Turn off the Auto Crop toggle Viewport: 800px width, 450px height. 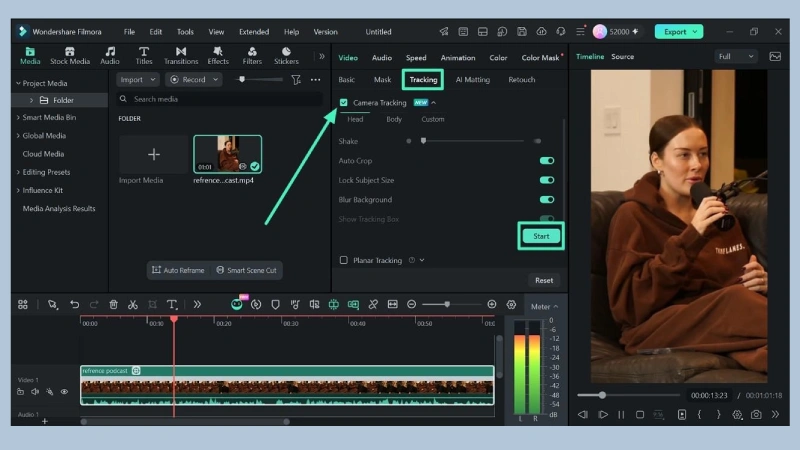tap(547, 161)
